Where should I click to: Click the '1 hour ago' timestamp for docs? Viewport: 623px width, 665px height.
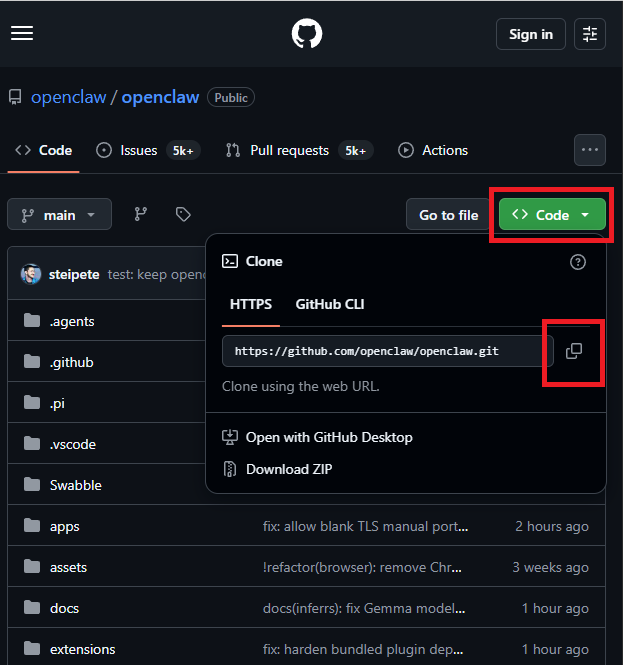coord(555,608)
